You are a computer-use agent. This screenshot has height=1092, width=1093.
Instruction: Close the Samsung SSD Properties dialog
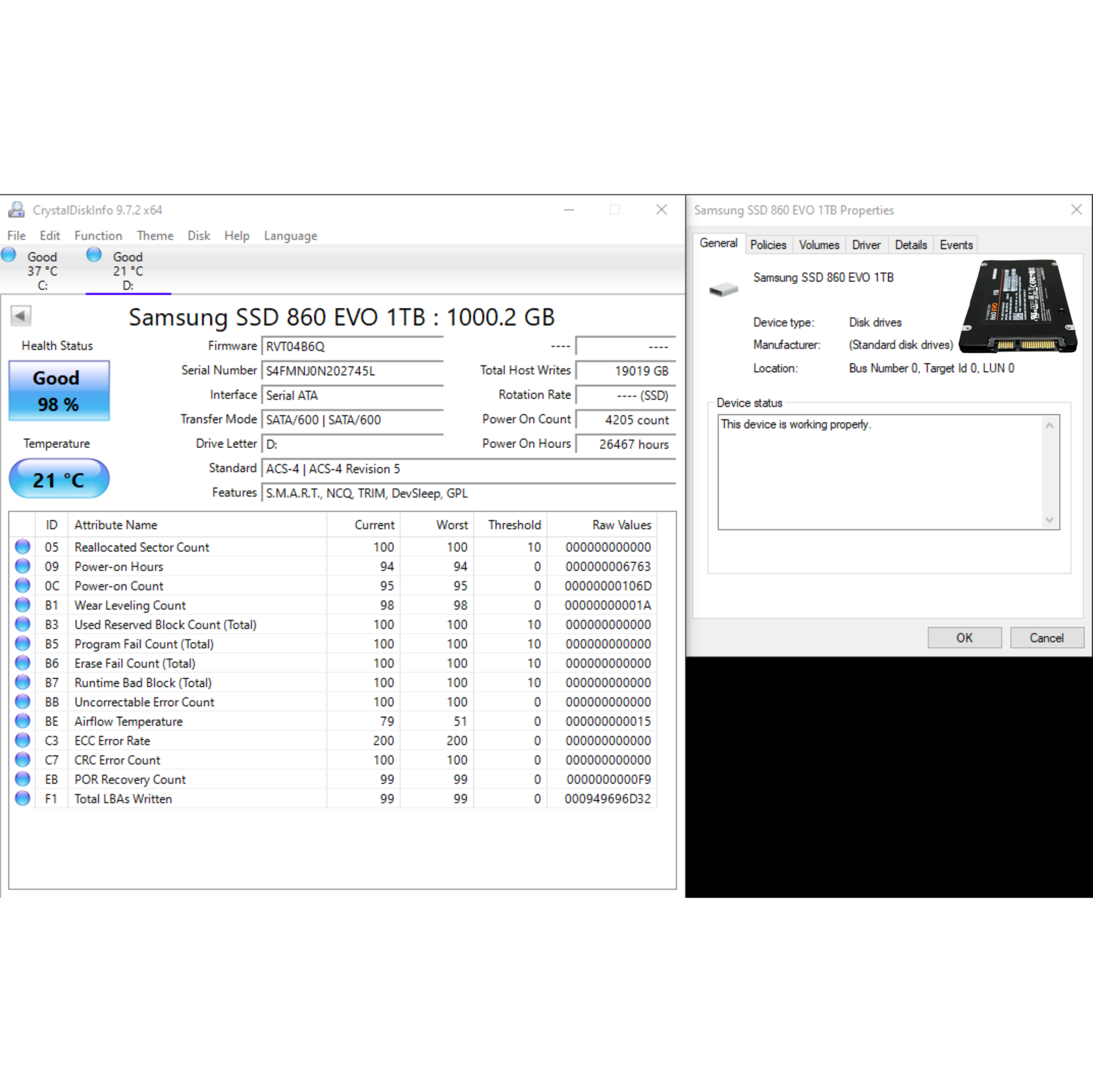click(x=1076, y=210)
